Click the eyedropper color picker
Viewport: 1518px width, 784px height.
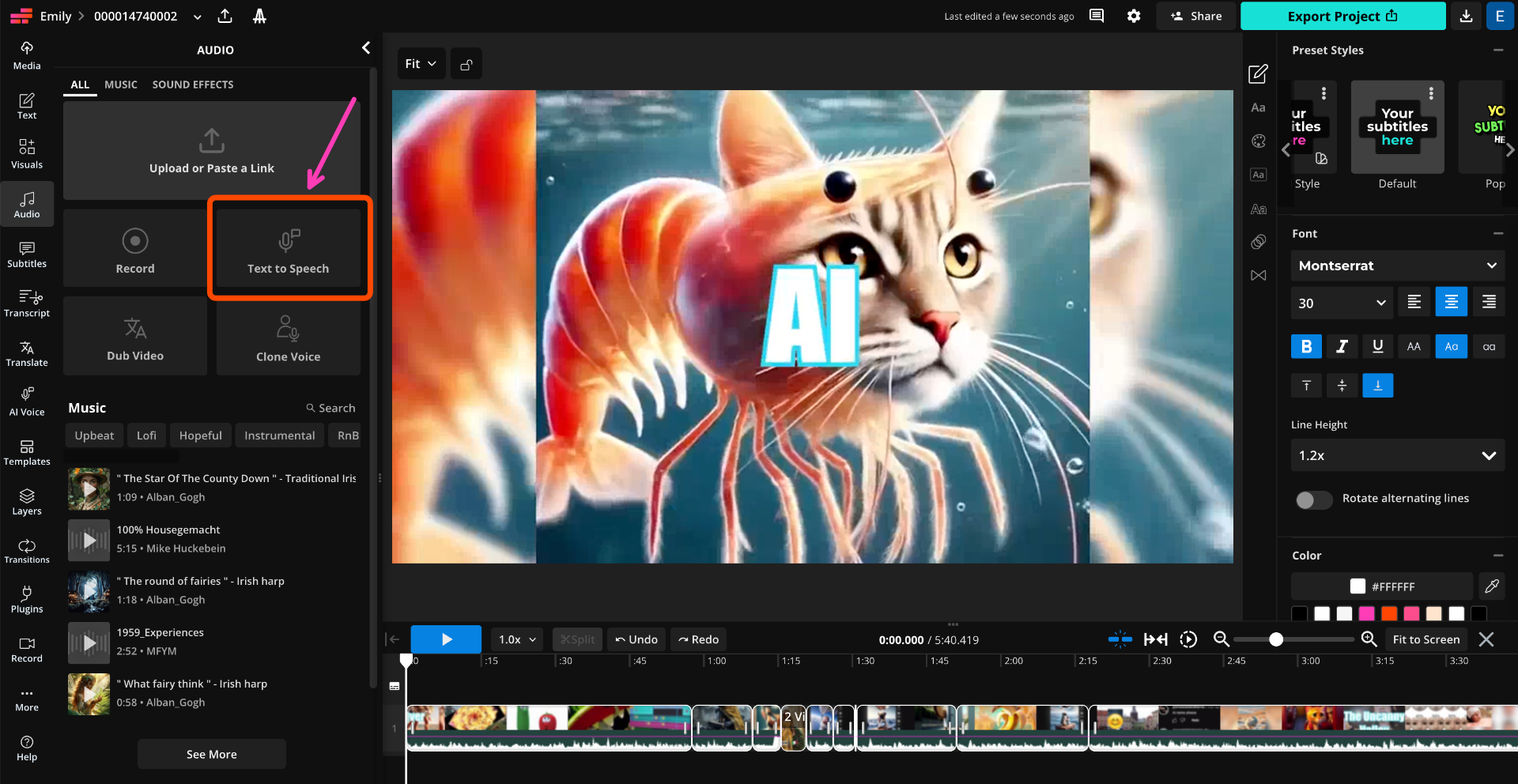pyautogui.click(x=1491, y=586)
